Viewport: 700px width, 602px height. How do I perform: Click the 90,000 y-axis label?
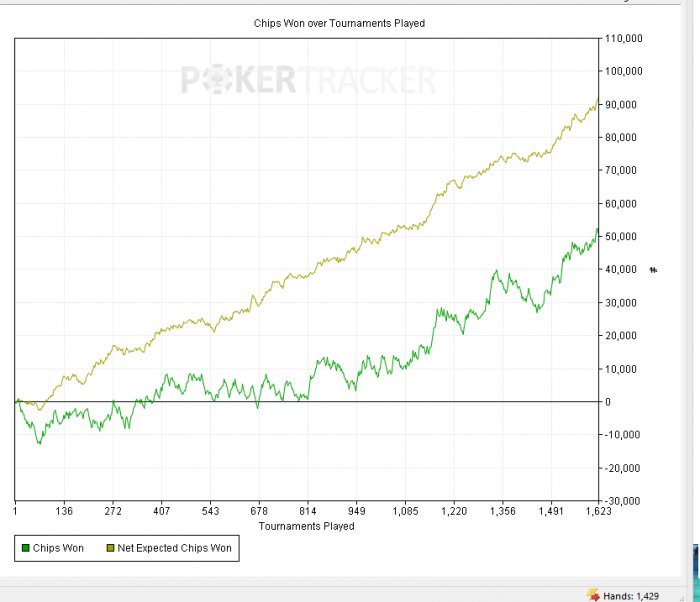[x=621, y=104]
